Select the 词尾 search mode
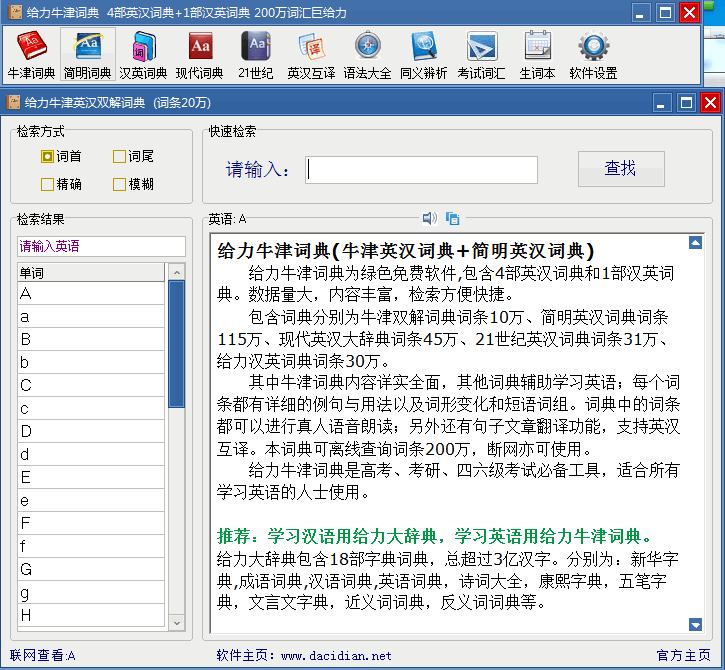This screenshot has height=670, width=725. (133, 156)
